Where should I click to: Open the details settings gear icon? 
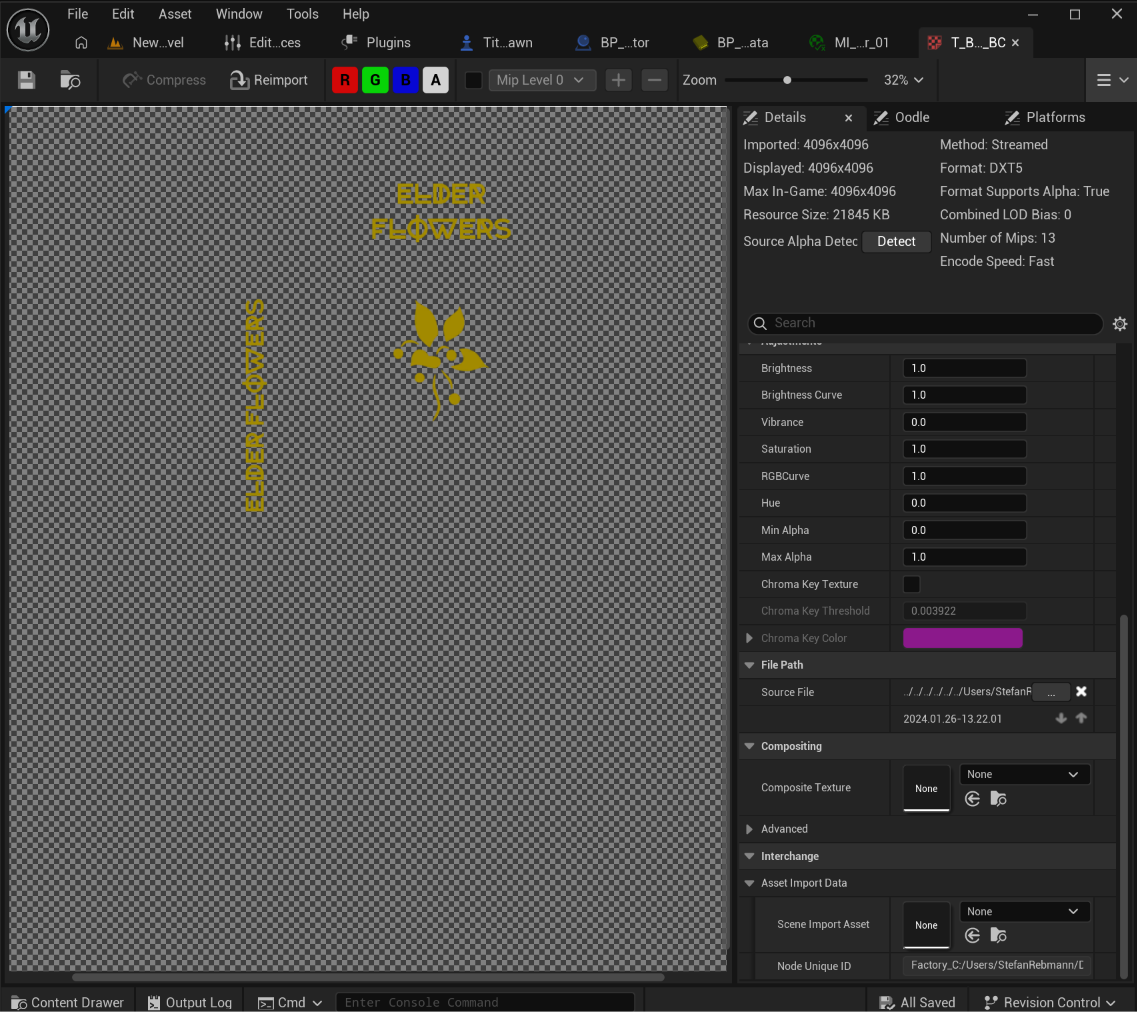click(1120, 323)
